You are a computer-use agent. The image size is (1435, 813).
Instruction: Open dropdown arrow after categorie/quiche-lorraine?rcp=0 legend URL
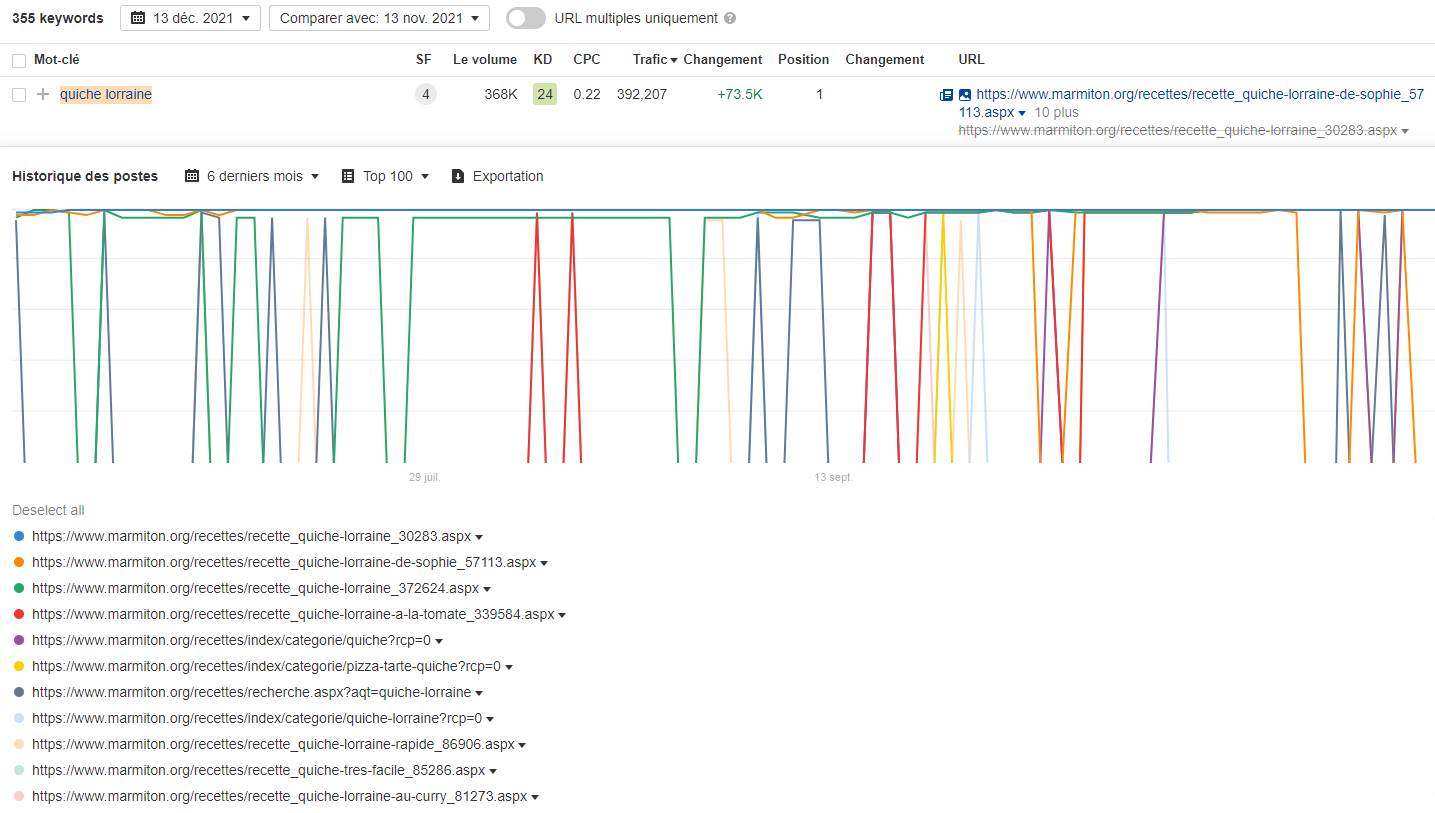click(490, 719)
